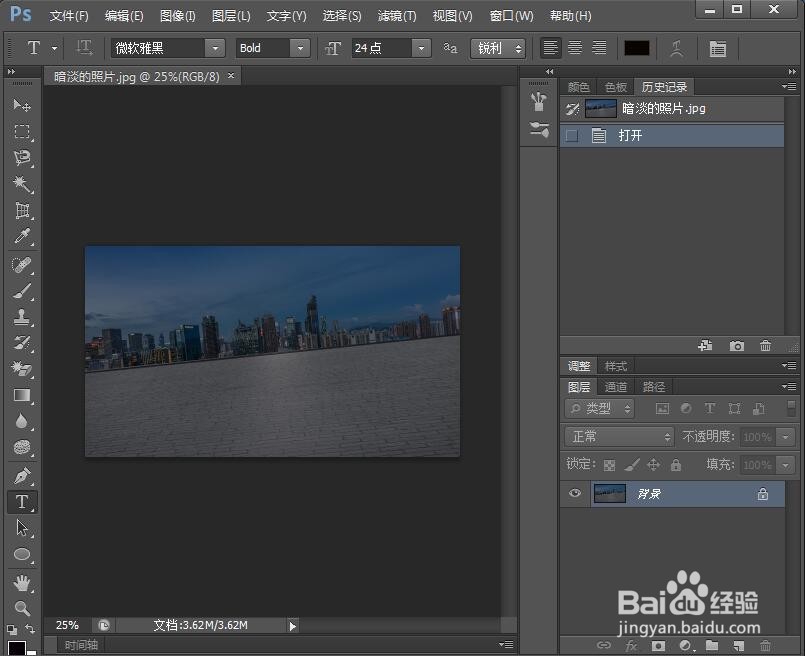This screenshot has height=656, width=805.
Task: Click the foreground color swatch
Action: (16, 647)
